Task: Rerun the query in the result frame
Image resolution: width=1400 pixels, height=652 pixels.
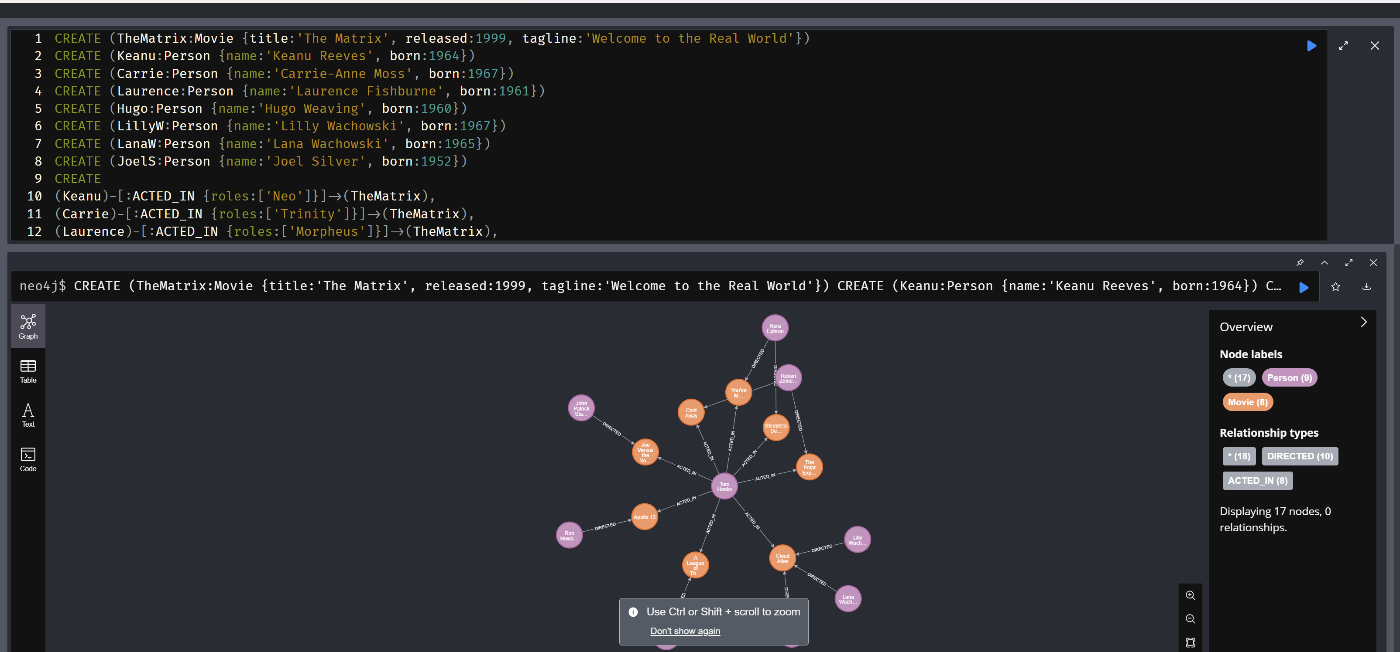Action: (x=1304, y=287)
